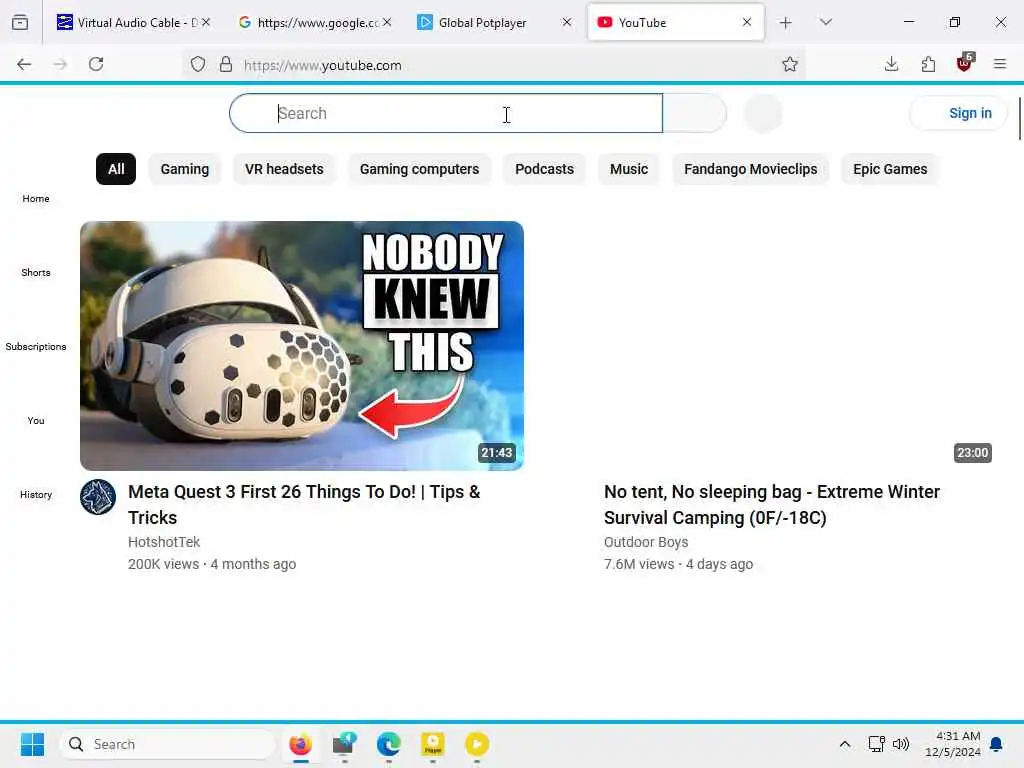Open the Meta Quest 3 headset thumbnail
This screenshot has width=1024, height=768.
click(302, 345)
